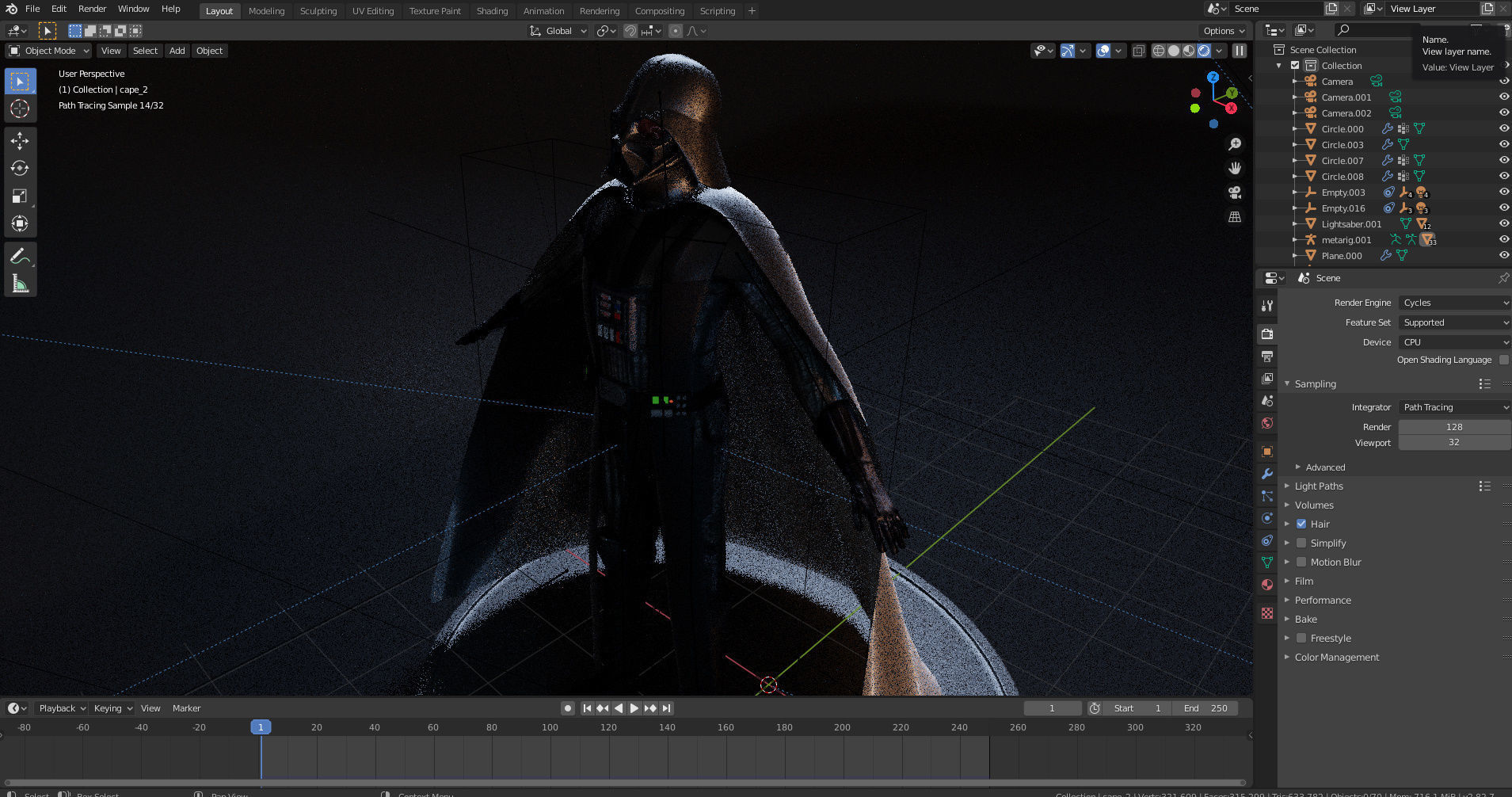Open the timeline Keying popover

[x=112, y=708]
